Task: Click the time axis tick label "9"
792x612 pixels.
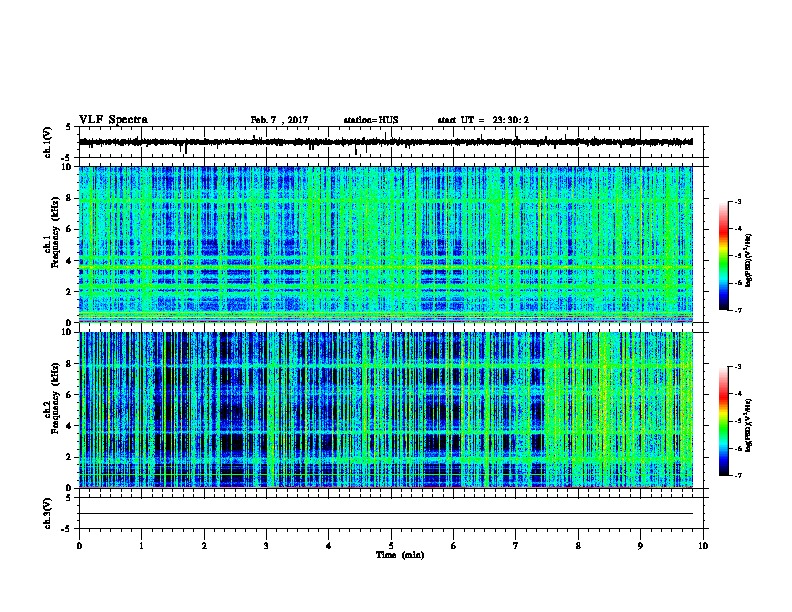Action: (640, 546)
